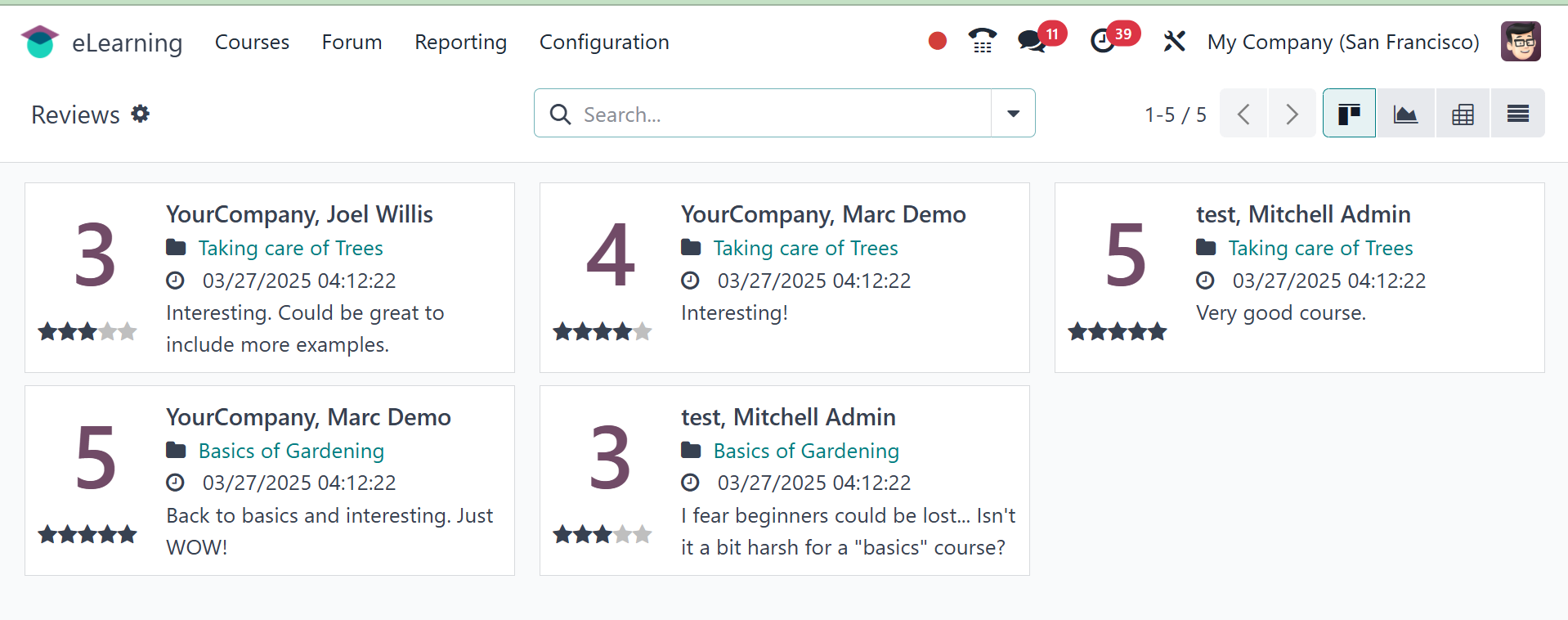Open the VoIP phone dialer icon
The height and width of the screenshot is (620, 1568).
(x=982, y=41)
